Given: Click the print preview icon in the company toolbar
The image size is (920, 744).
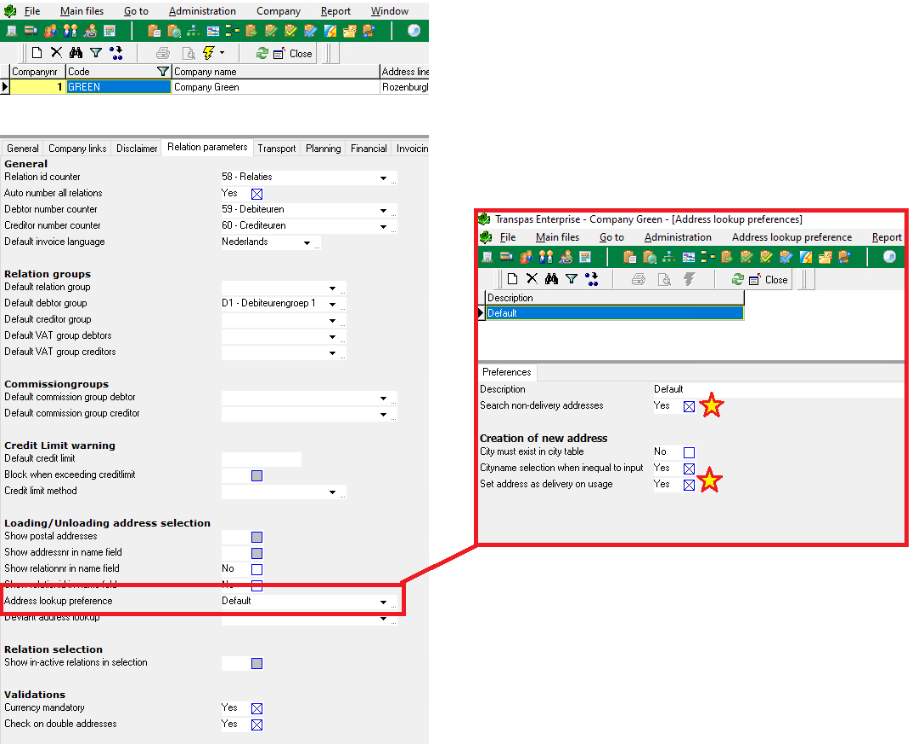Looking at the screenshot, I should tap(185, 53).
